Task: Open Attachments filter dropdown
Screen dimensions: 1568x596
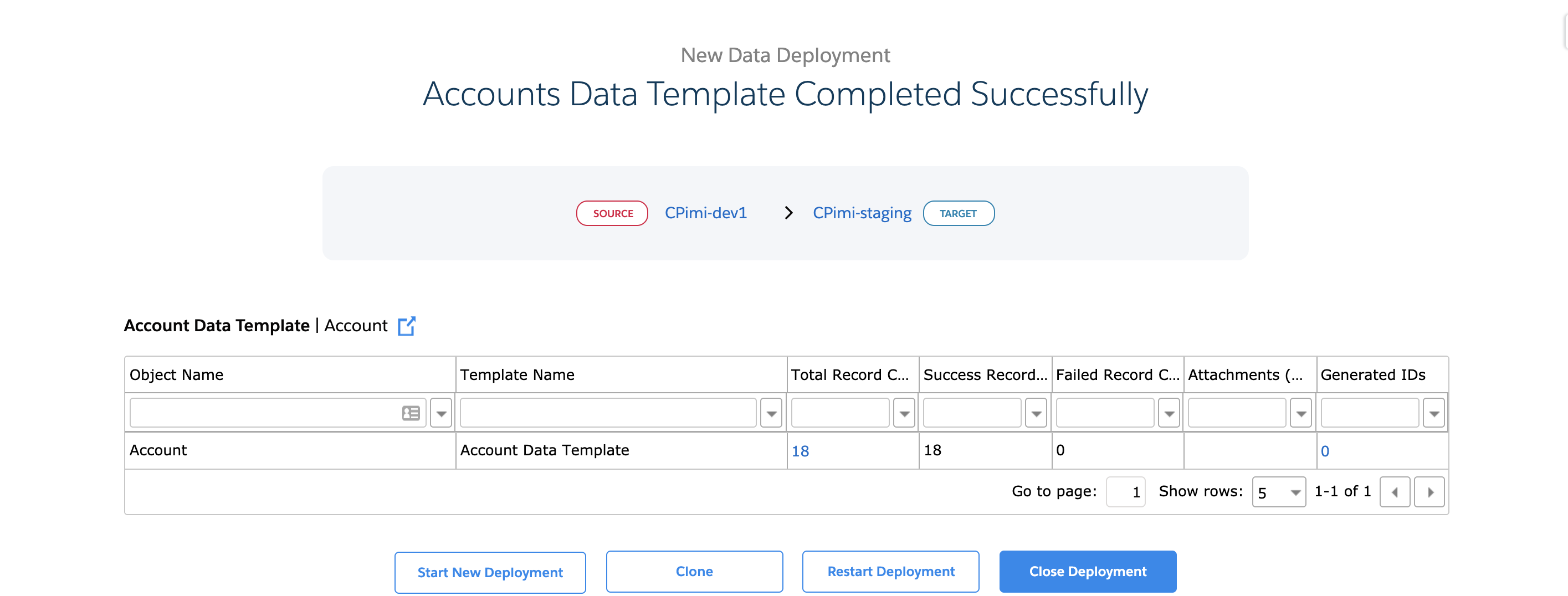Action: 1301,413
